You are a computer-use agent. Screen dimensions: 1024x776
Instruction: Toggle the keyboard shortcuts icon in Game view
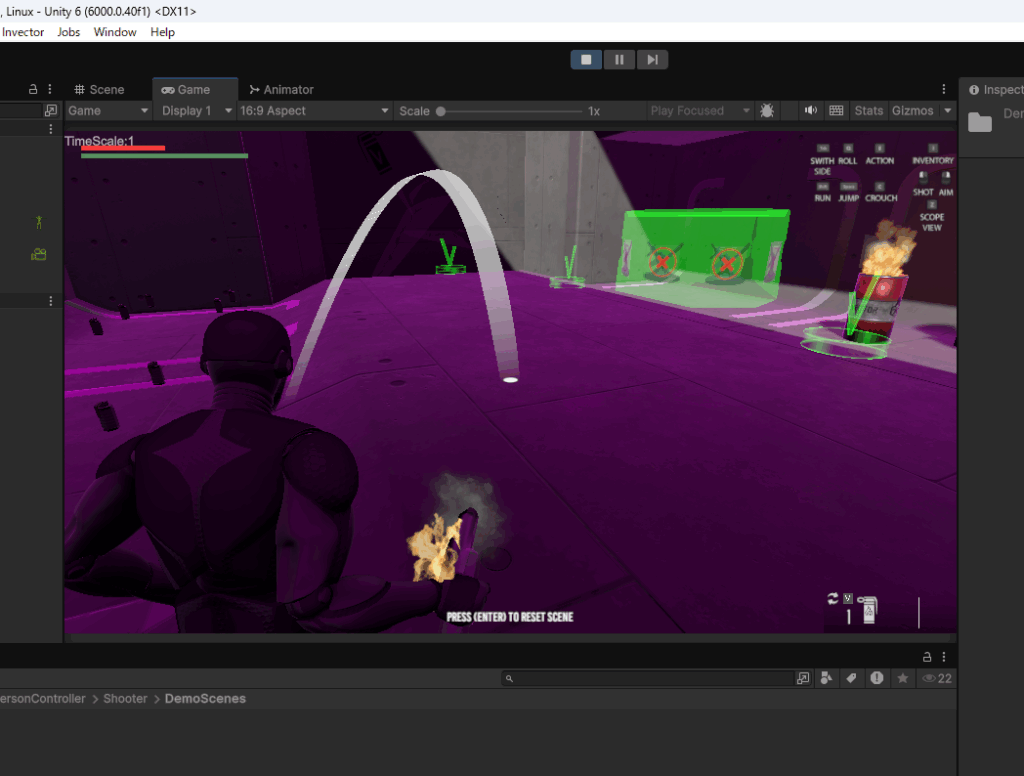click(836, 111)
